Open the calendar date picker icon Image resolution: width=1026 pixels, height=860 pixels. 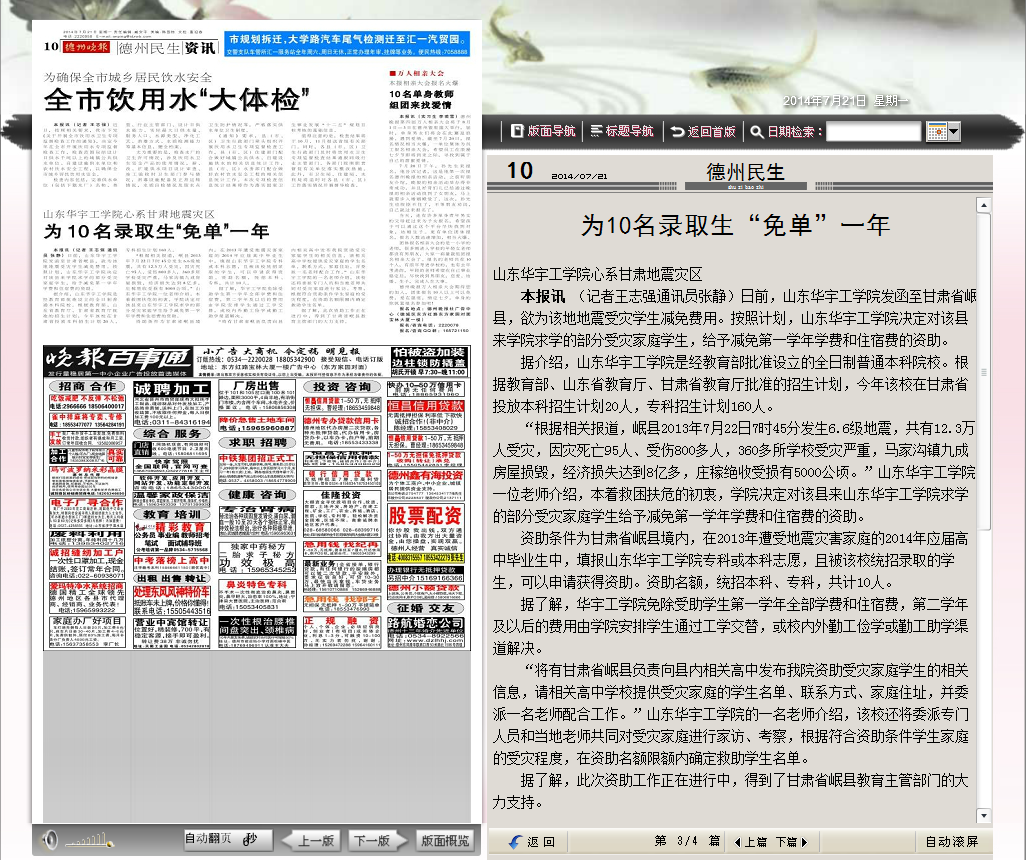(x=936, y=131)
